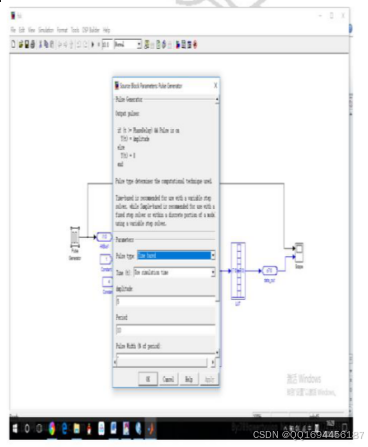Click the Amplitude input field

click(166, 301)
